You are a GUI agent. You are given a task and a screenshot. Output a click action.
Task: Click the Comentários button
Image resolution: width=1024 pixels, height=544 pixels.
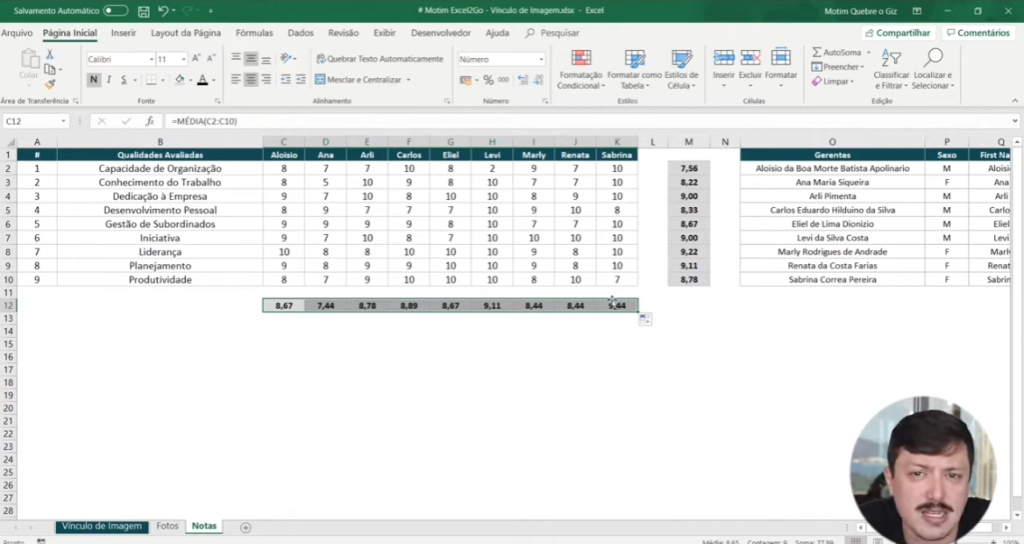(978, 33)
